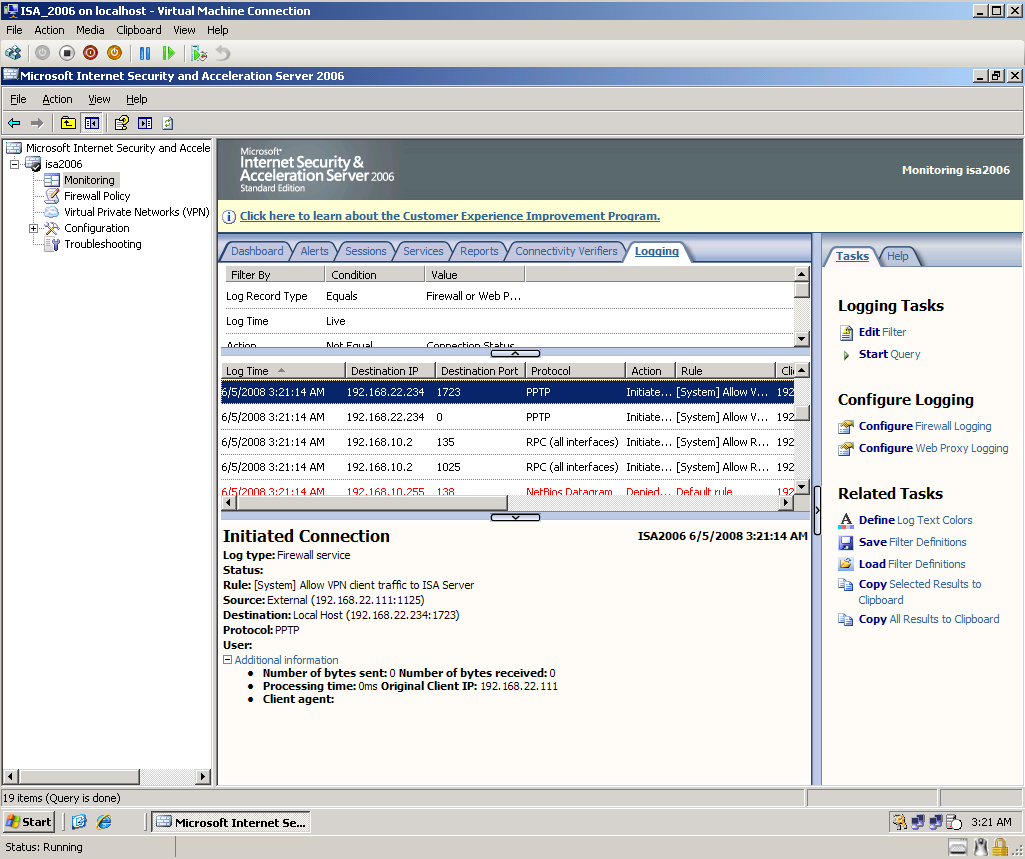Click the Start Query arrow icon

[846, 355]
